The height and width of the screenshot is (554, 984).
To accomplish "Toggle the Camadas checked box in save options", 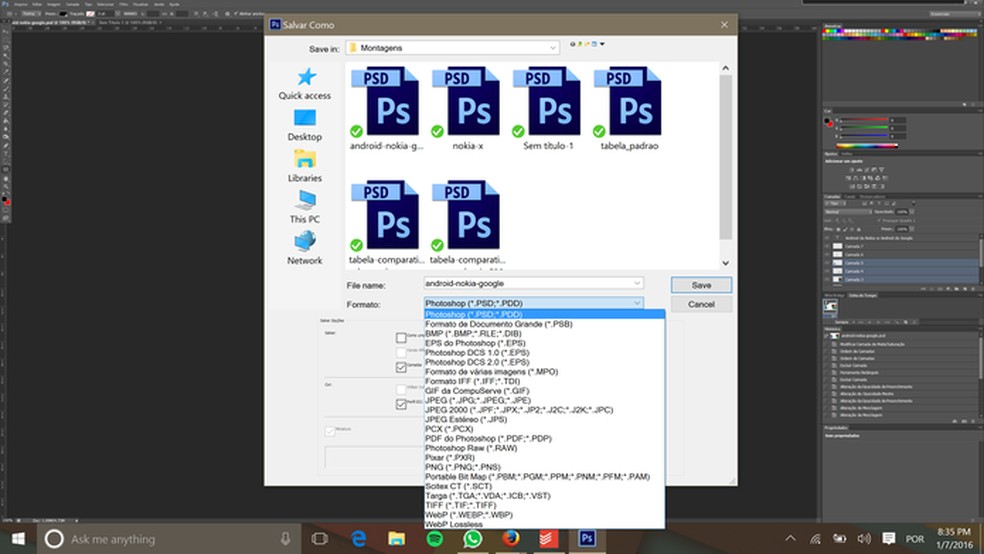I will click(401, 368).
